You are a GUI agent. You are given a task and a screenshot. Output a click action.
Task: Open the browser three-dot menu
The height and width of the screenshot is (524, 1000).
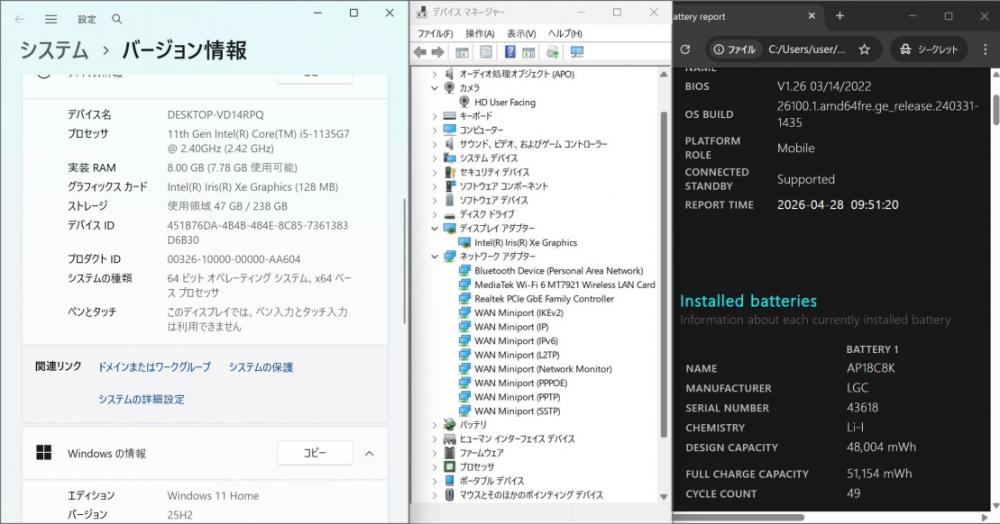(x=985, y=49)
